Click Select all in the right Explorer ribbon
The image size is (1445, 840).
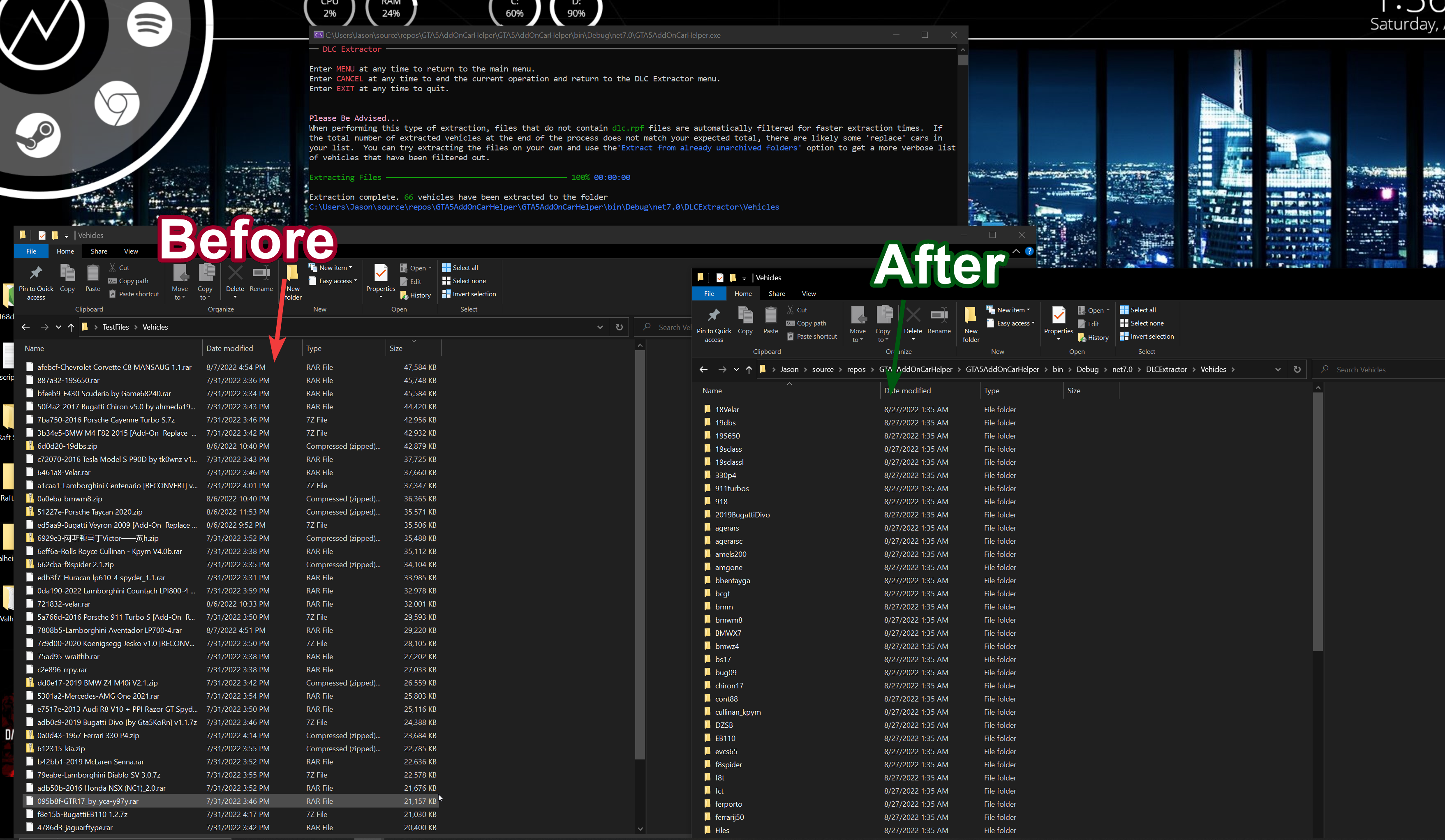pyautogui.click(x=1142, y=309)
